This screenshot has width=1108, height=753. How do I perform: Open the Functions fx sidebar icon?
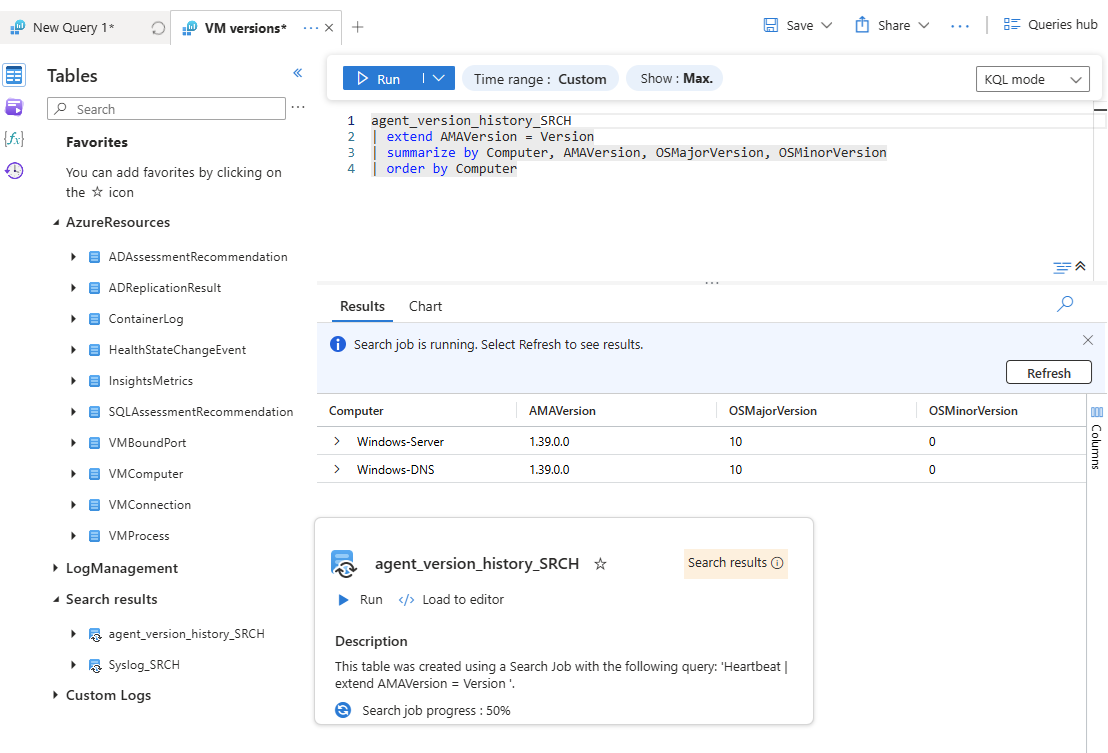(x=14, y=138)
